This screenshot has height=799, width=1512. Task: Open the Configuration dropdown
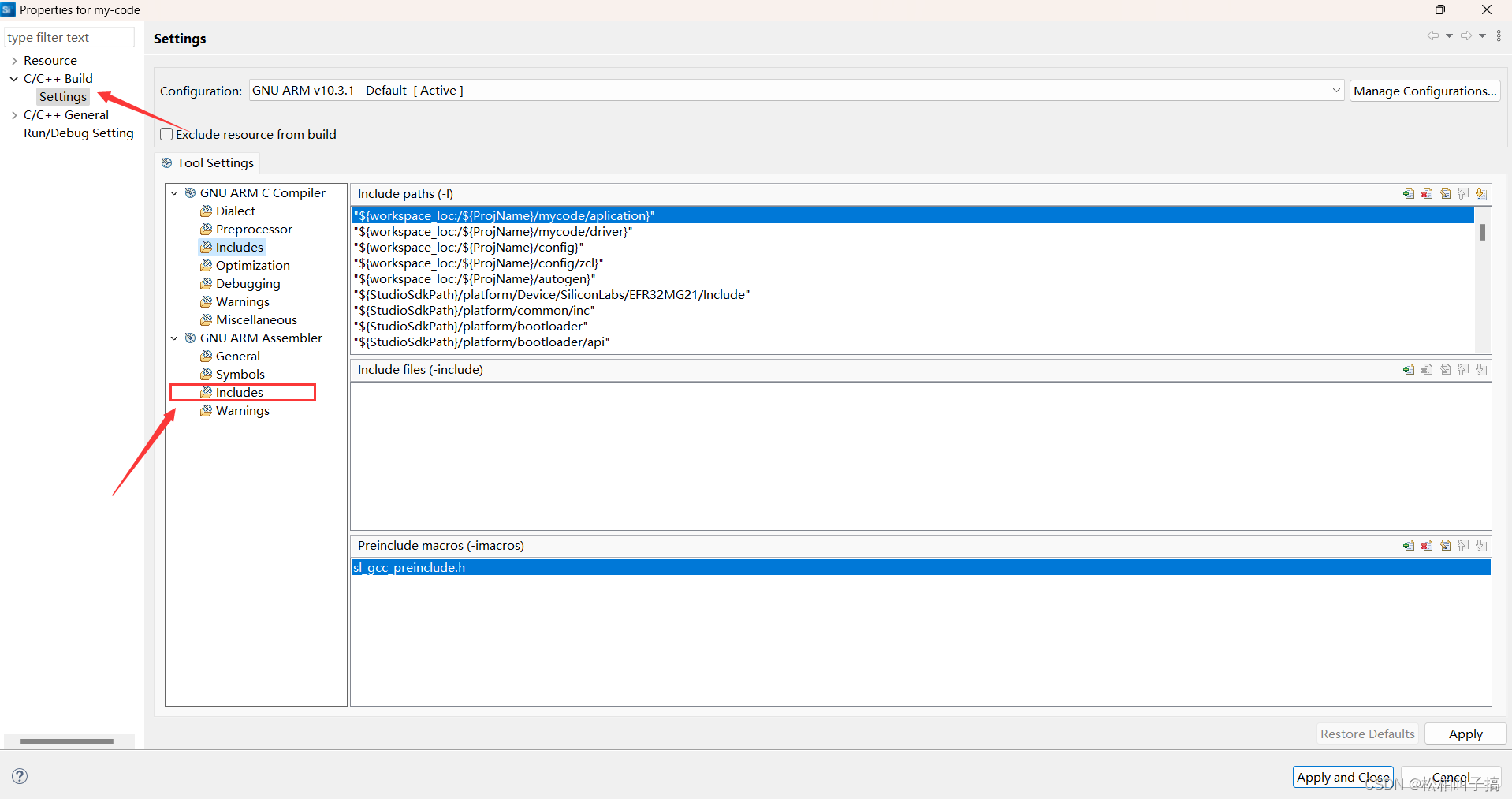click(1335, 90)
